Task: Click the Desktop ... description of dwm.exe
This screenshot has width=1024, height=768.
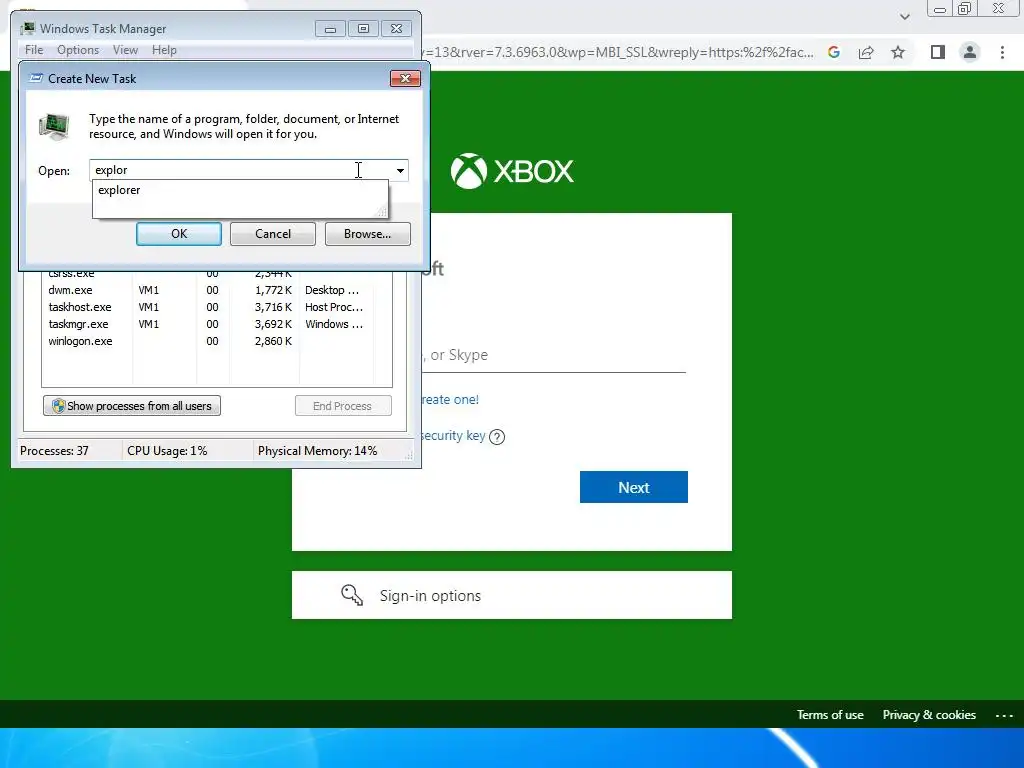Action: (332, 290)
